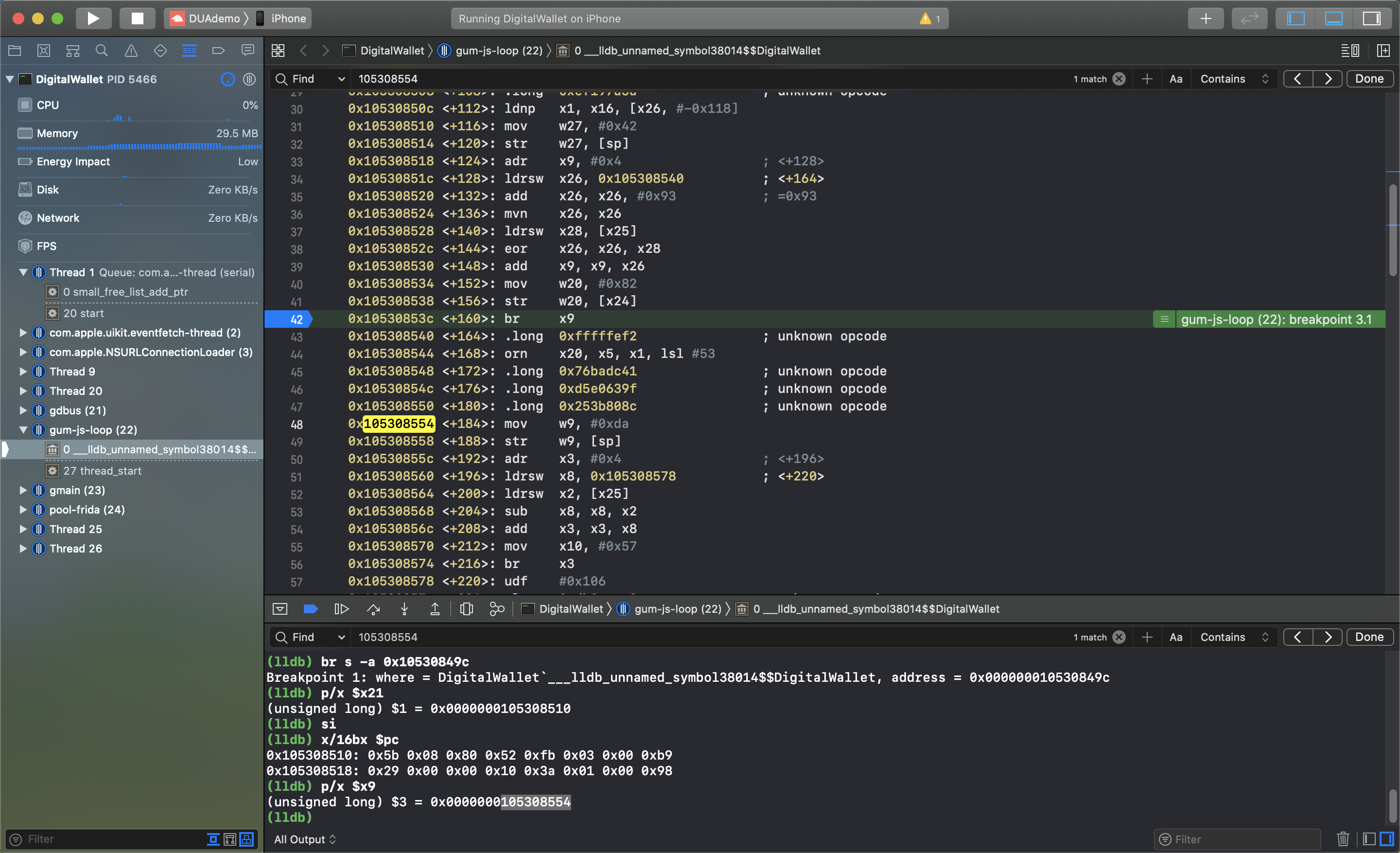Click the Debug Memory Graph icon
This screenshot has height=853, width=1400.
pos(497,609)
